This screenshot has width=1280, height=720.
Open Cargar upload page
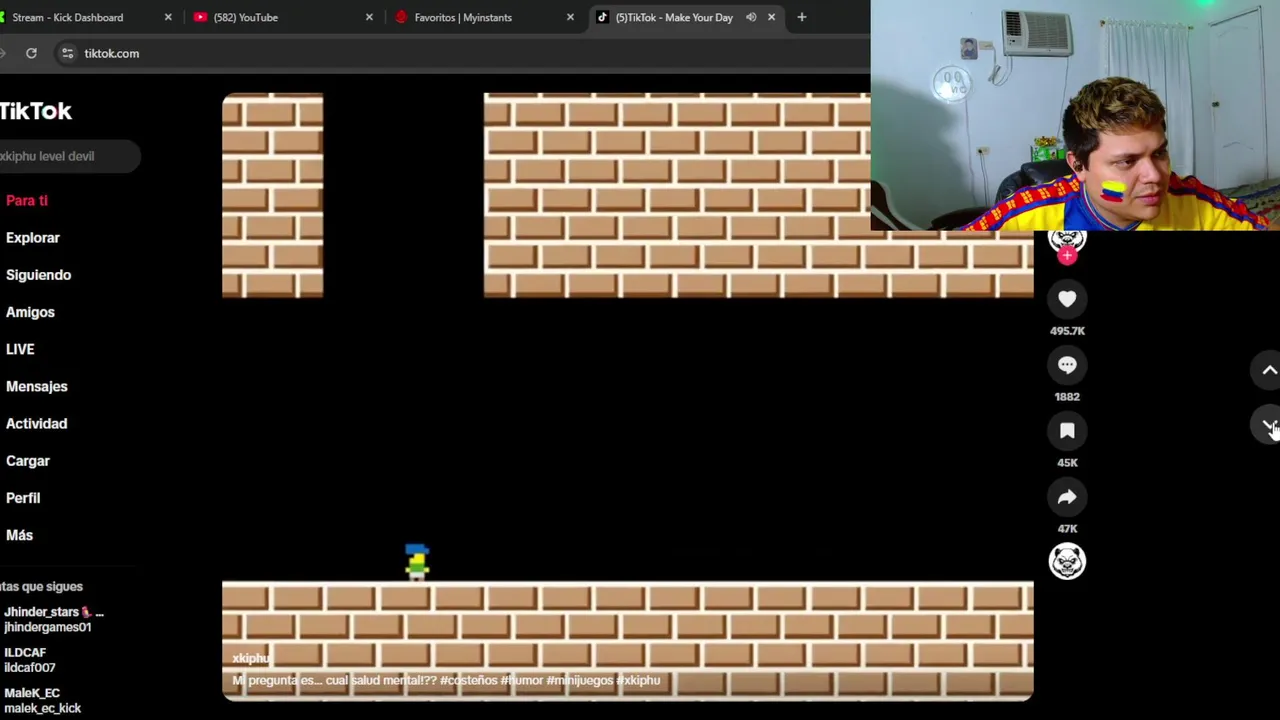click(x=28, y=461)
